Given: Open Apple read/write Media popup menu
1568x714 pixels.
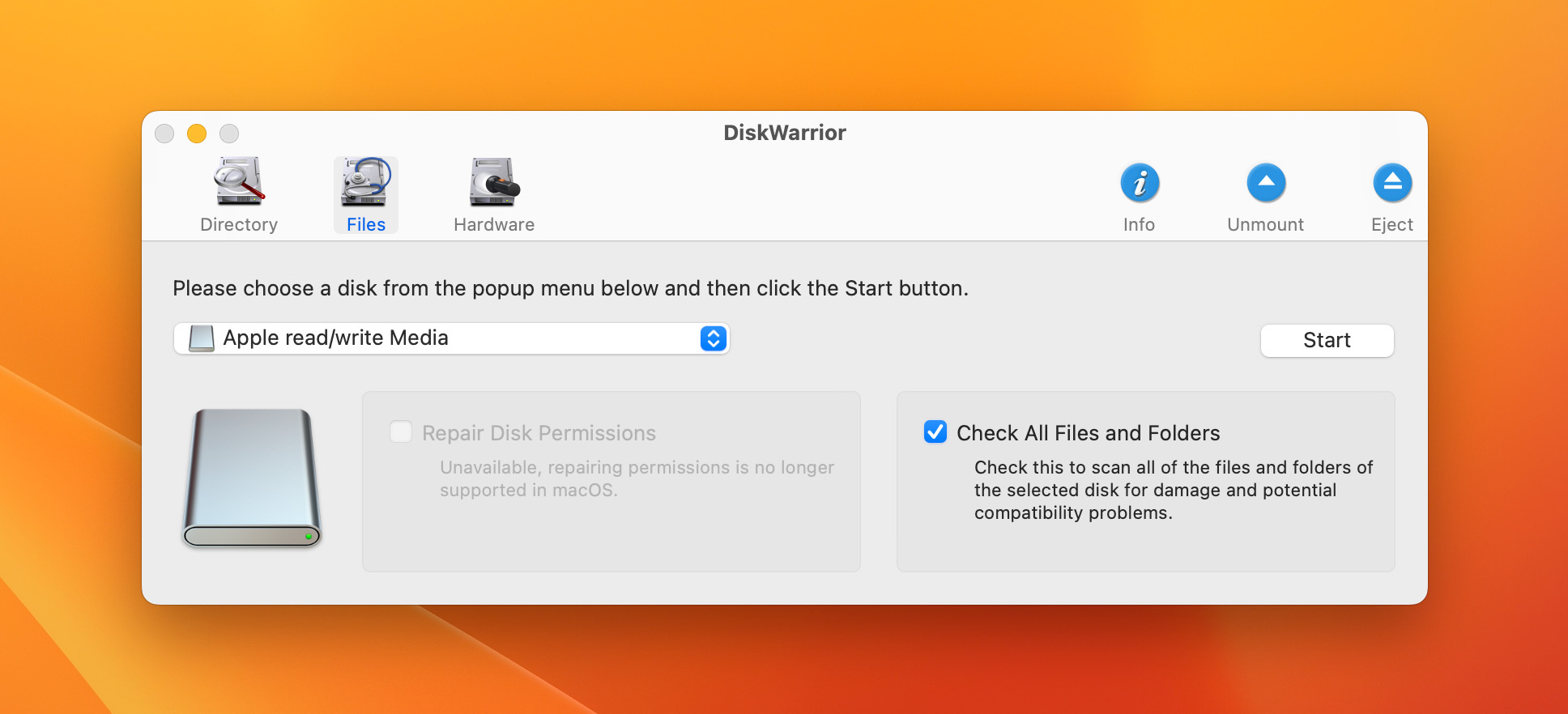Looking at the screenshot, I should pos(452,338).
